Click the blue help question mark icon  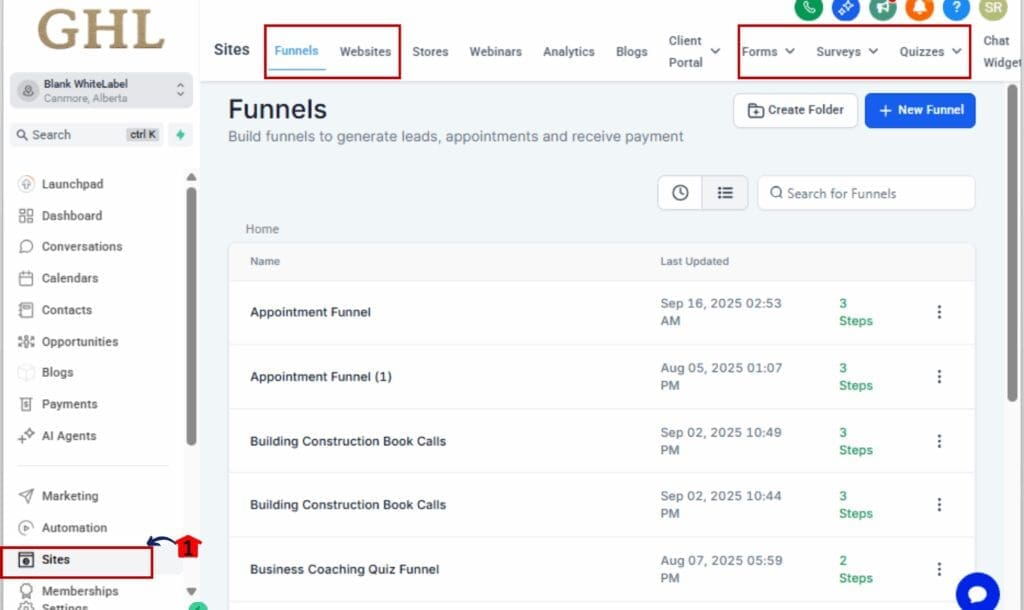[956, 8]
